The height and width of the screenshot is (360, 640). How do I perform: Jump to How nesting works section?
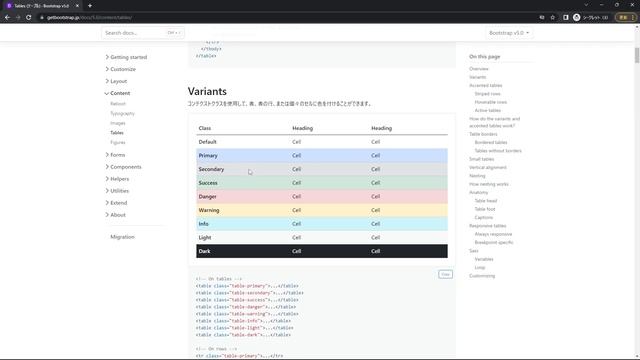pos(489,184)
